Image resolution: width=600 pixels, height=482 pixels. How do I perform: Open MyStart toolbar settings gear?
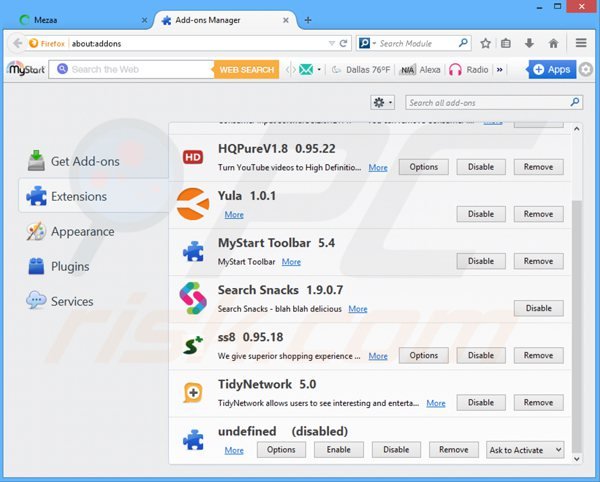point(585,70)
